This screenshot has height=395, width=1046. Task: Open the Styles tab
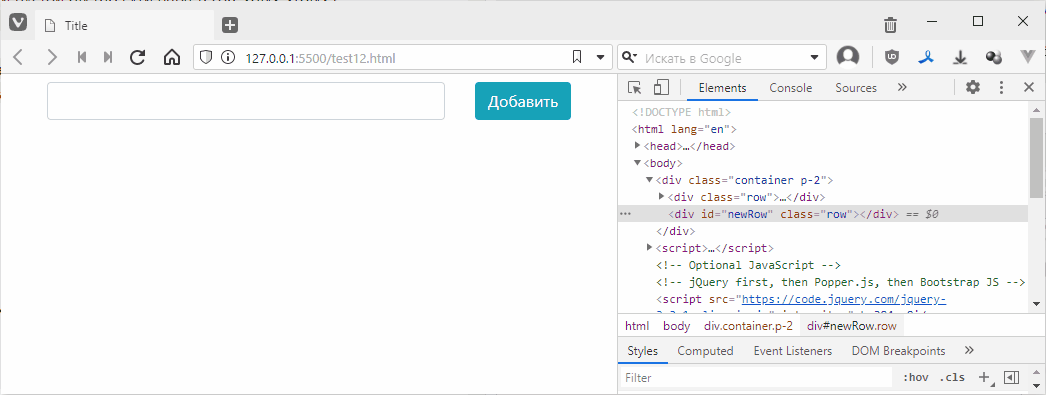pyautogui.click(x=642, y=351)
